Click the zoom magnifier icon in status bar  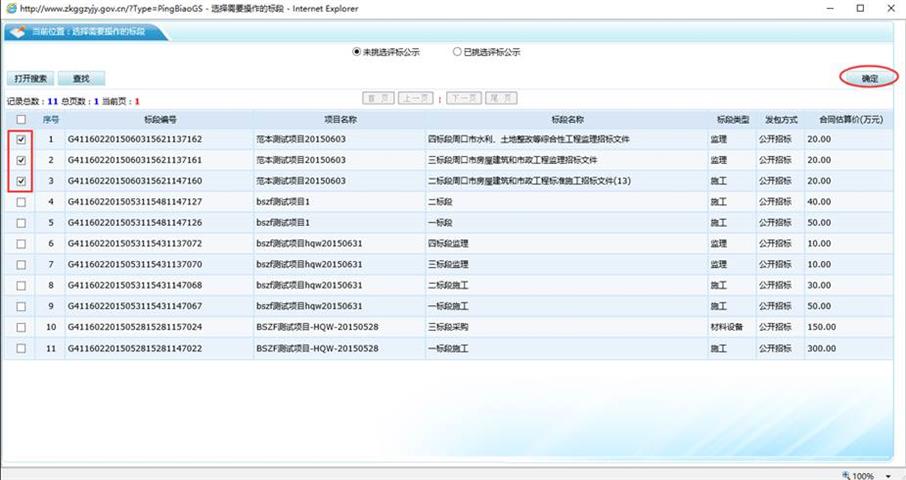[x=847, y=474]
